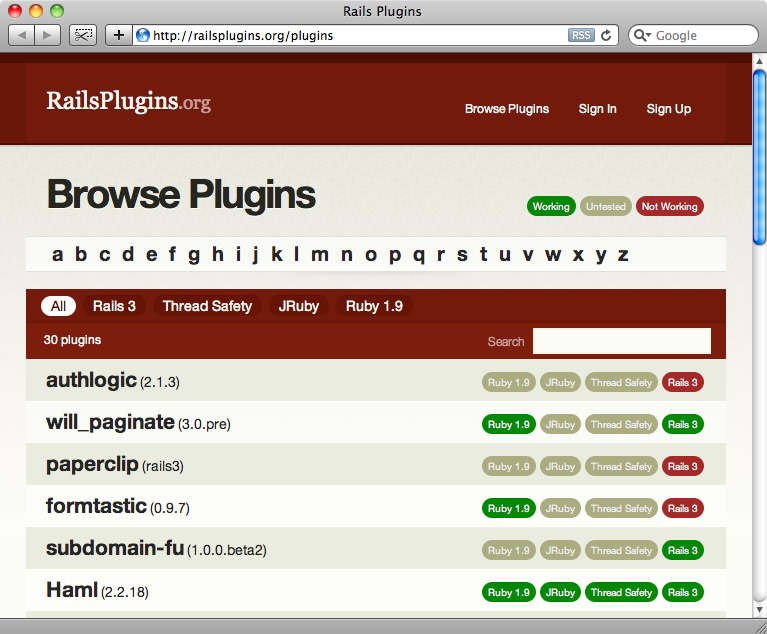
Task: Filter plugins by letter w
Action: [553, 255]
